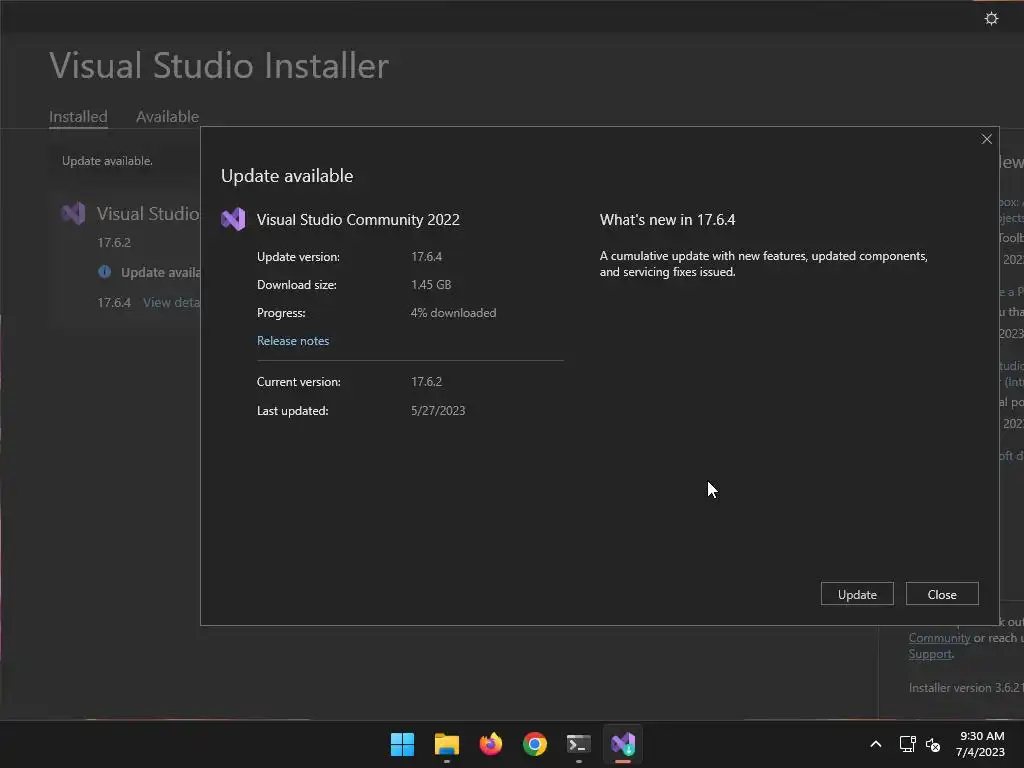
Task: Click the blue info icon beside Update available
Action: [104, 272]
